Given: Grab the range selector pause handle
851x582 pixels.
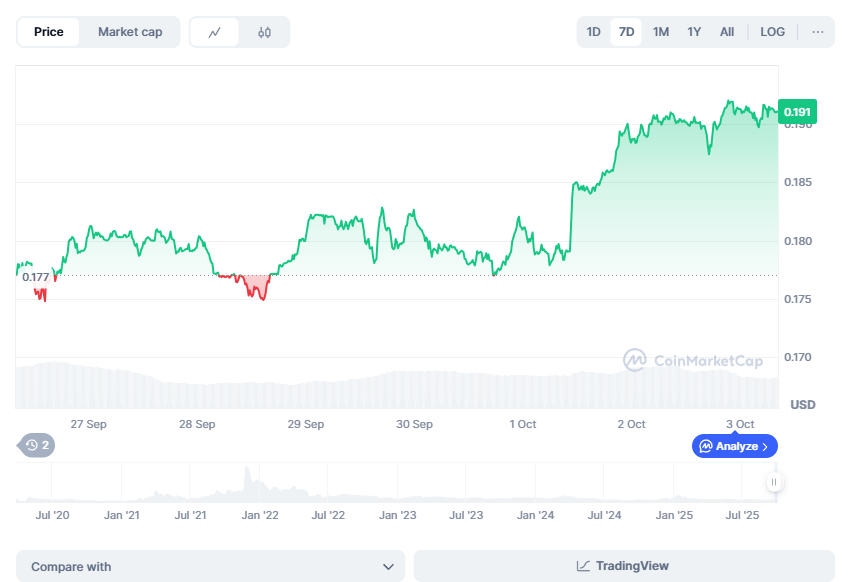Looking at the screenshot, I should tap(773, 483).
